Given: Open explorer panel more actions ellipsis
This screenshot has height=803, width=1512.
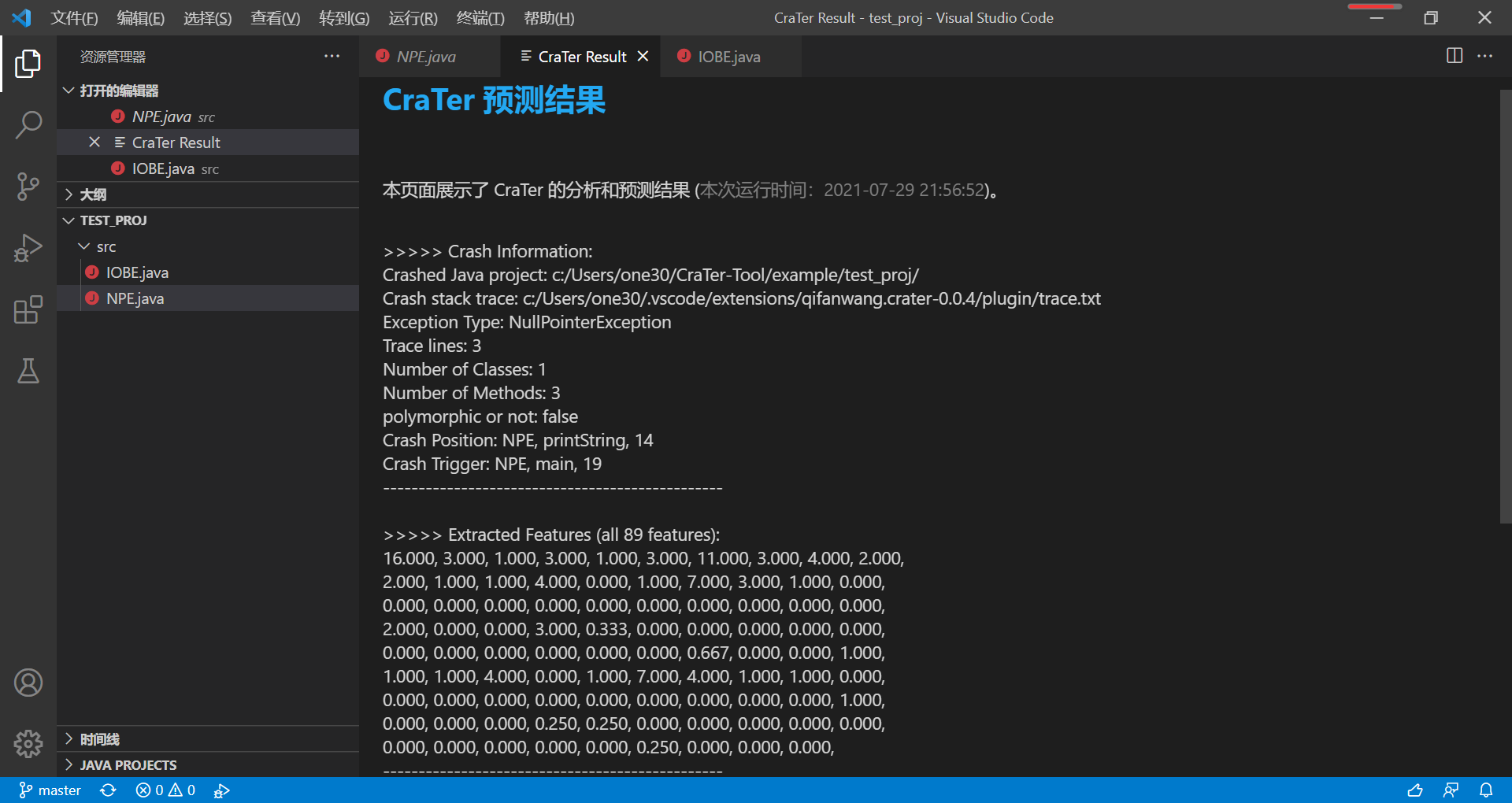Looking at the screenshot, I should click(332, 56).
